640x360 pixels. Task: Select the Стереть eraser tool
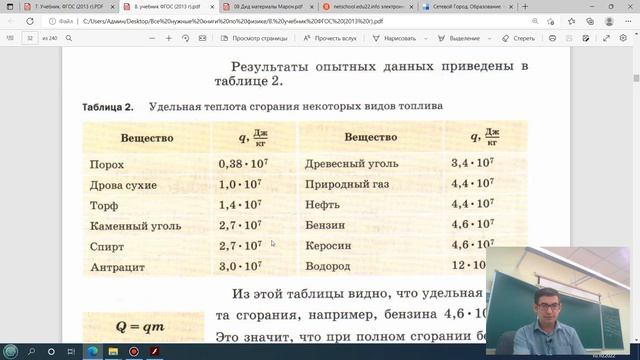coord(518,38)
